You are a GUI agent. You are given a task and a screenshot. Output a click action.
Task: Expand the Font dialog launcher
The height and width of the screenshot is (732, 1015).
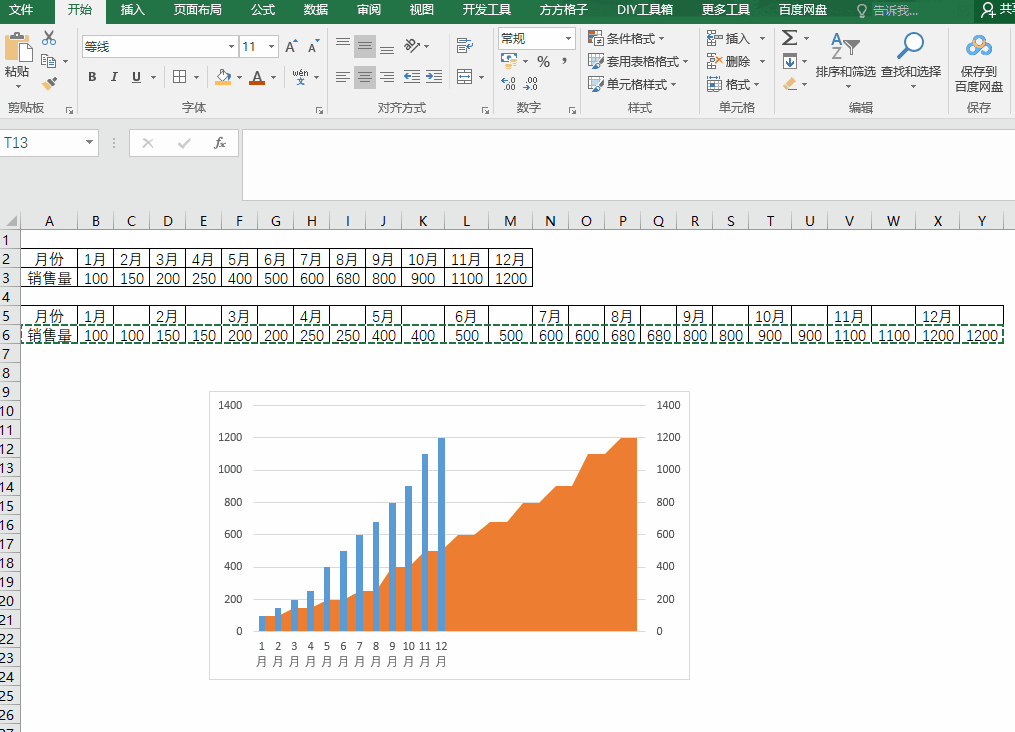319,111
